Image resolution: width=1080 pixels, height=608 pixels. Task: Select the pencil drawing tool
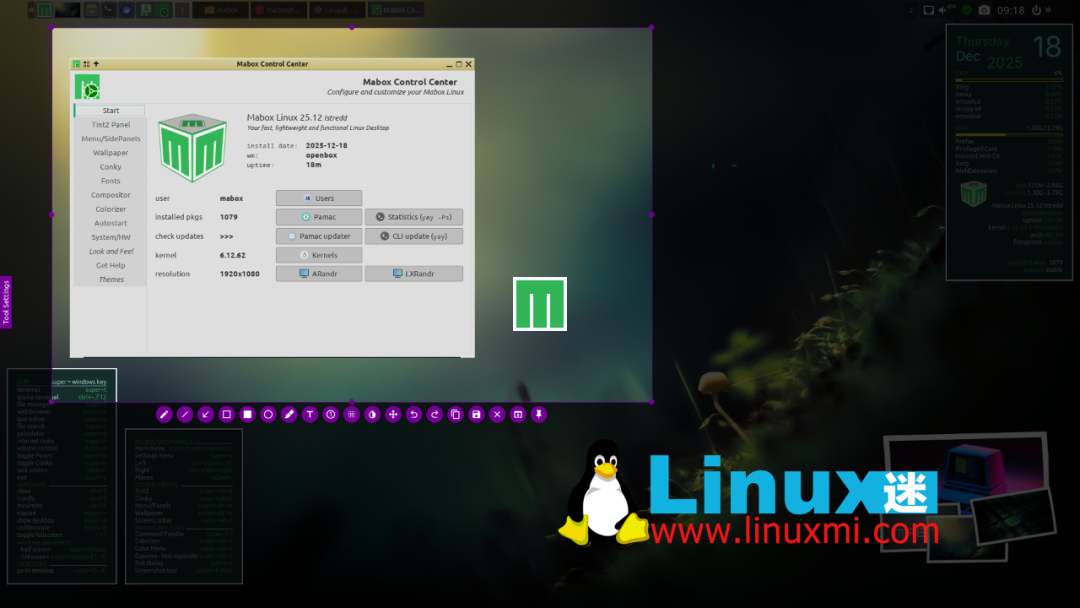(x=164, y=414)
